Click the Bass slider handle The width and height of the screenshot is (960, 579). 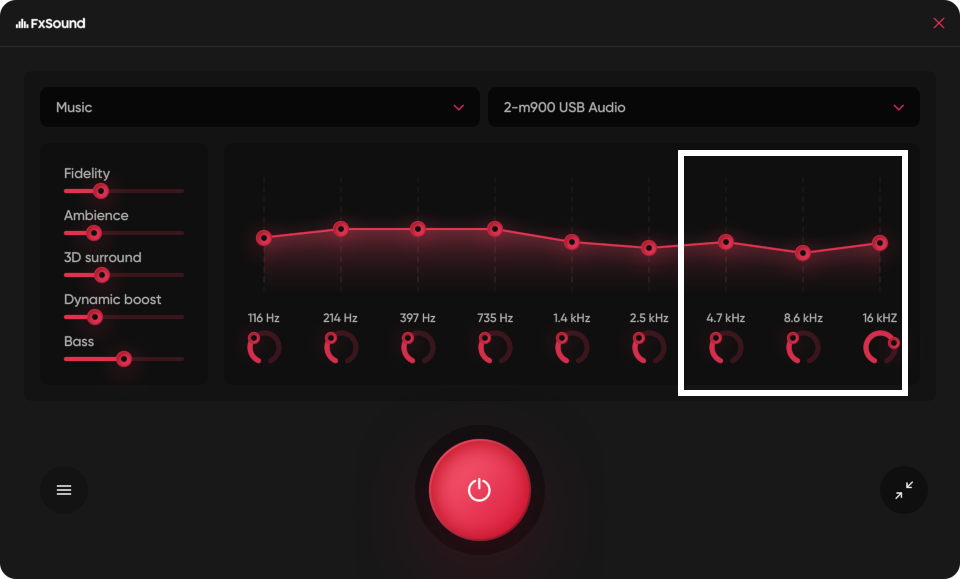[x=124, y=359]
